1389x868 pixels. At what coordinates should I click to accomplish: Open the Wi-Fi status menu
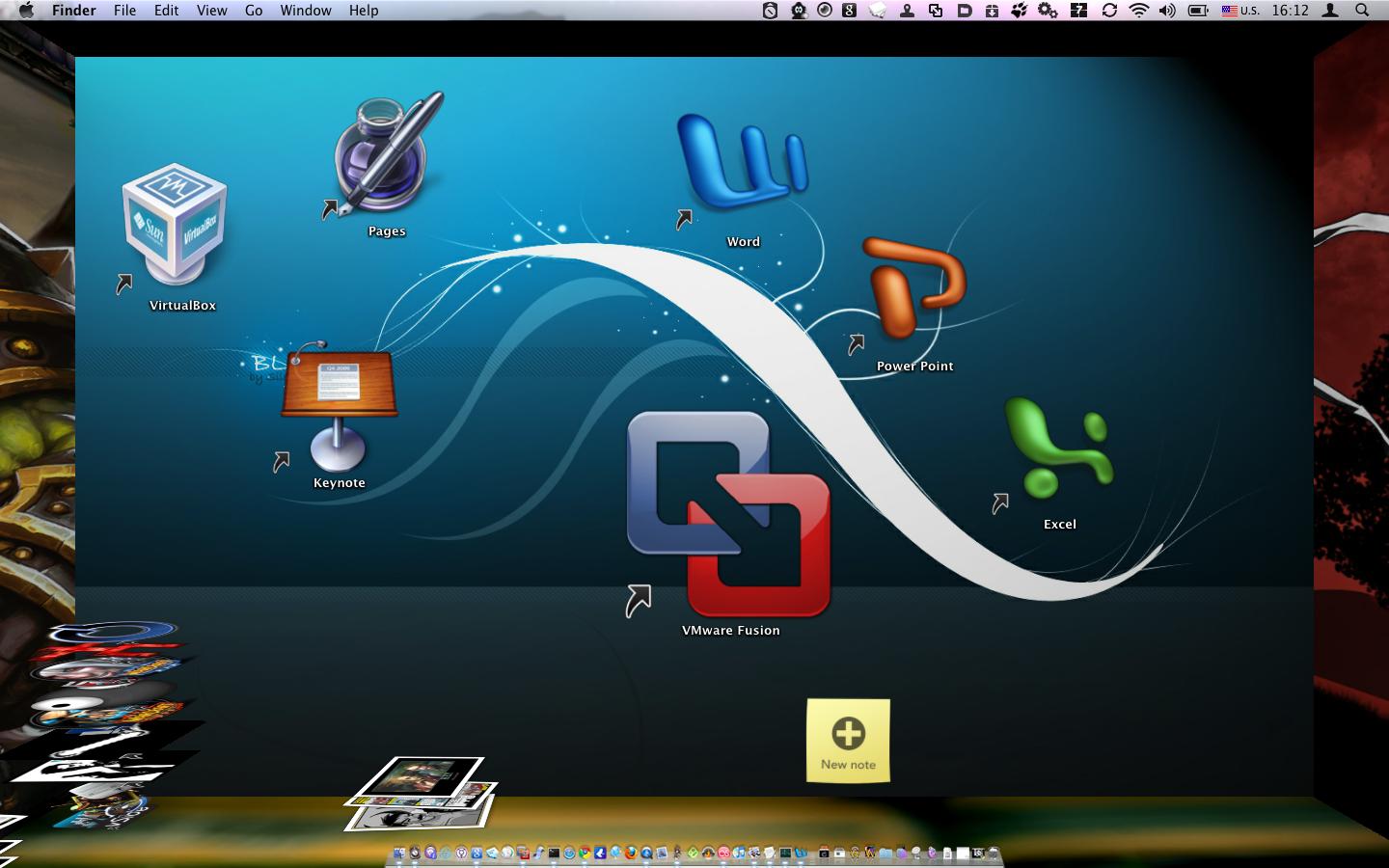coord(1139,11)
